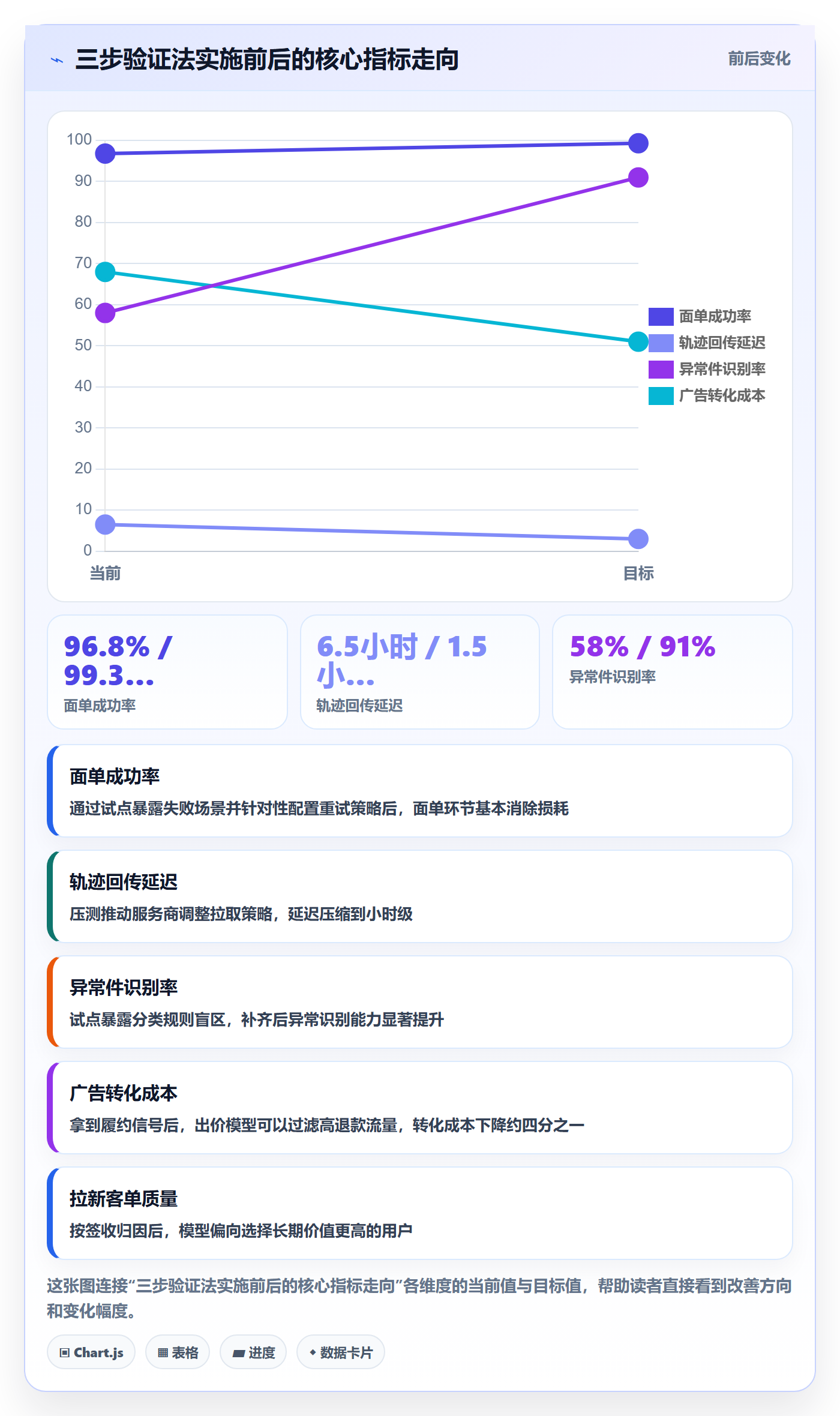Image resolution: width=840 pixels, height=1416 pixels.
Task: Select the 广告转化成本 description card
Action: tap(420, 1108)
